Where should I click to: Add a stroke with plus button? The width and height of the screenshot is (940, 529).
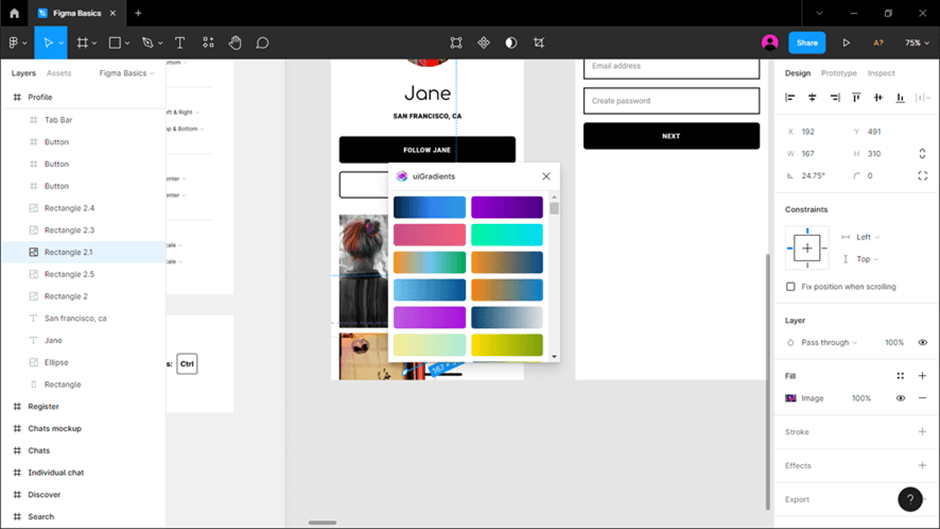[x=922, y=432]
